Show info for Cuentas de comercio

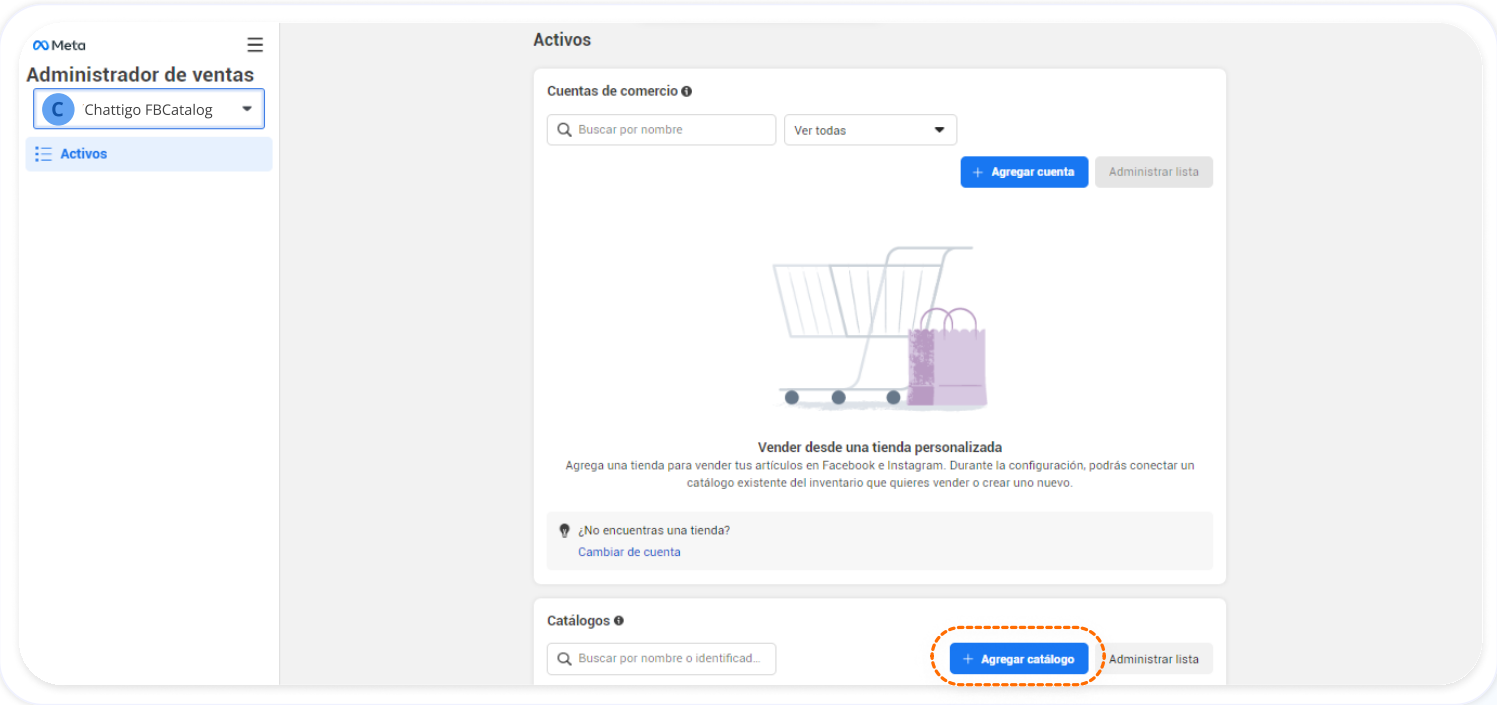pos(686,91)
